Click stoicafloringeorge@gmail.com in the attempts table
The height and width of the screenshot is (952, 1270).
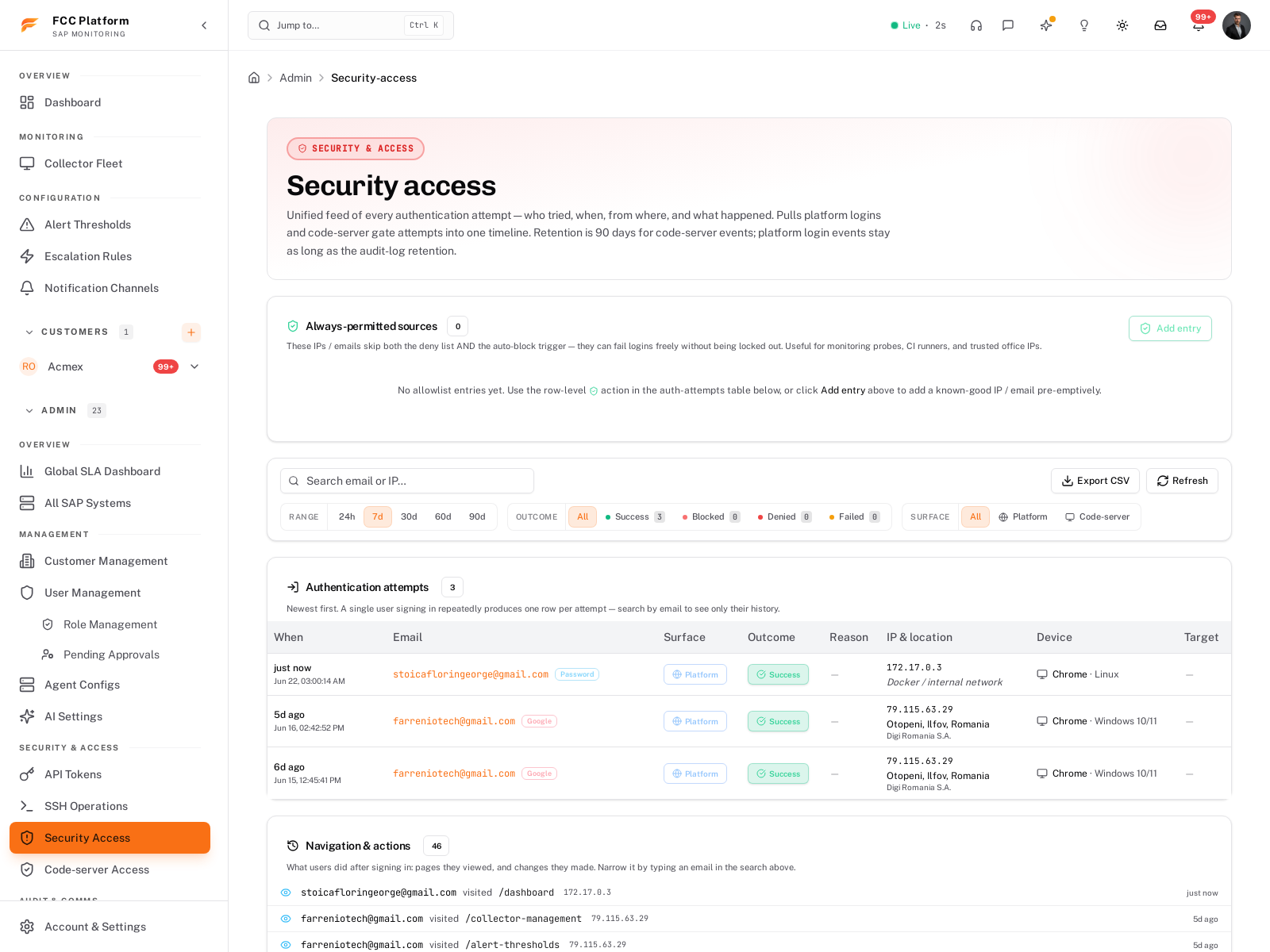471,674
